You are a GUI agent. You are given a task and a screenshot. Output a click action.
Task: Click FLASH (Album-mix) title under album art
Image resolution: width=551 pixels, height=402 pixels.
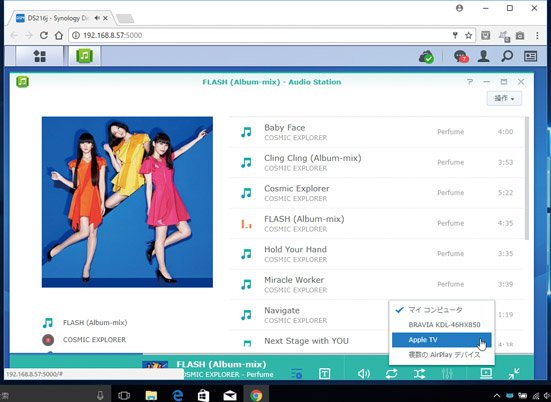tap(95, 323)
